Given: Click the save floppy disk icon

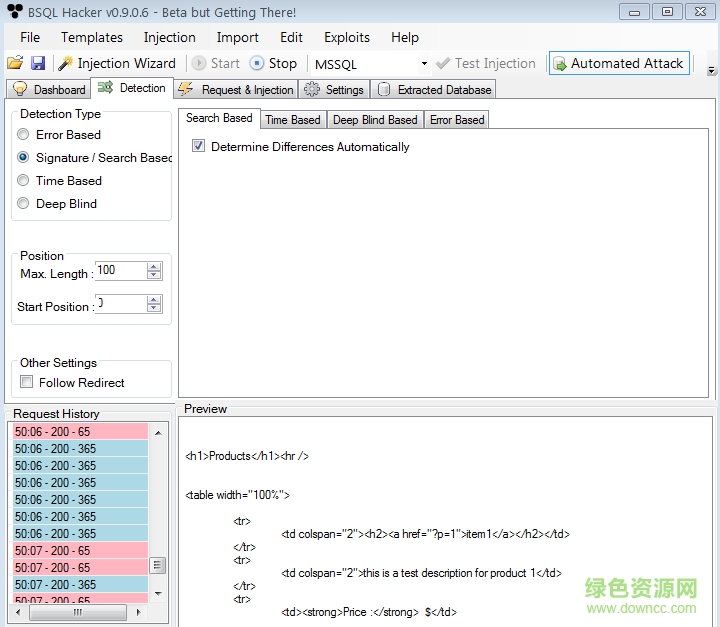Looking at the screenshot, I should pos(38,63).
